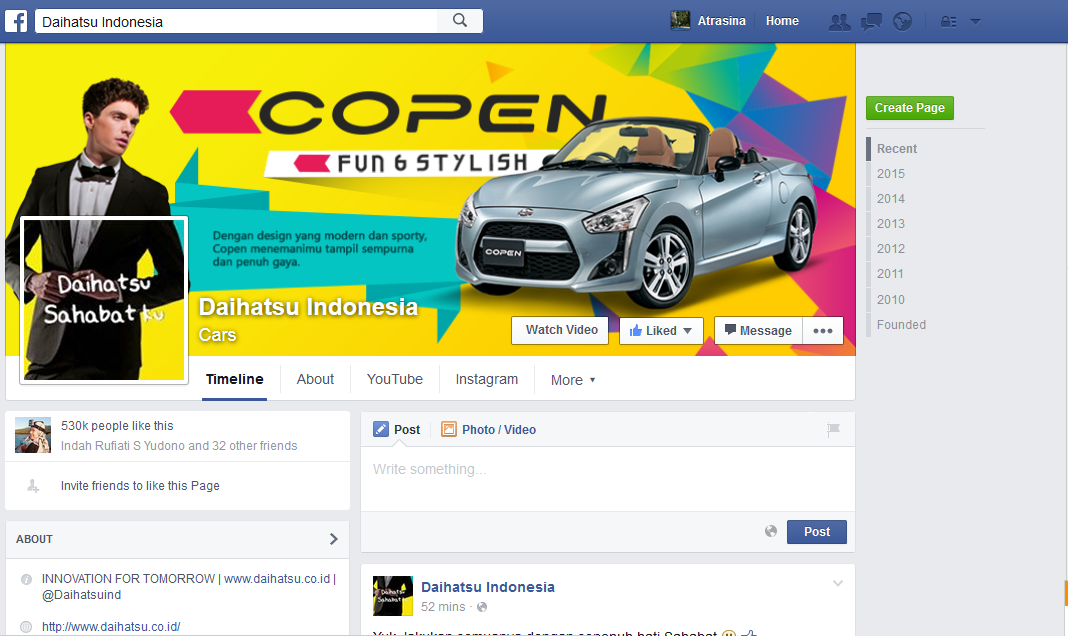The image size is (1068, 636).
Task: Open 530k people like this
Action: coord(117,426)
